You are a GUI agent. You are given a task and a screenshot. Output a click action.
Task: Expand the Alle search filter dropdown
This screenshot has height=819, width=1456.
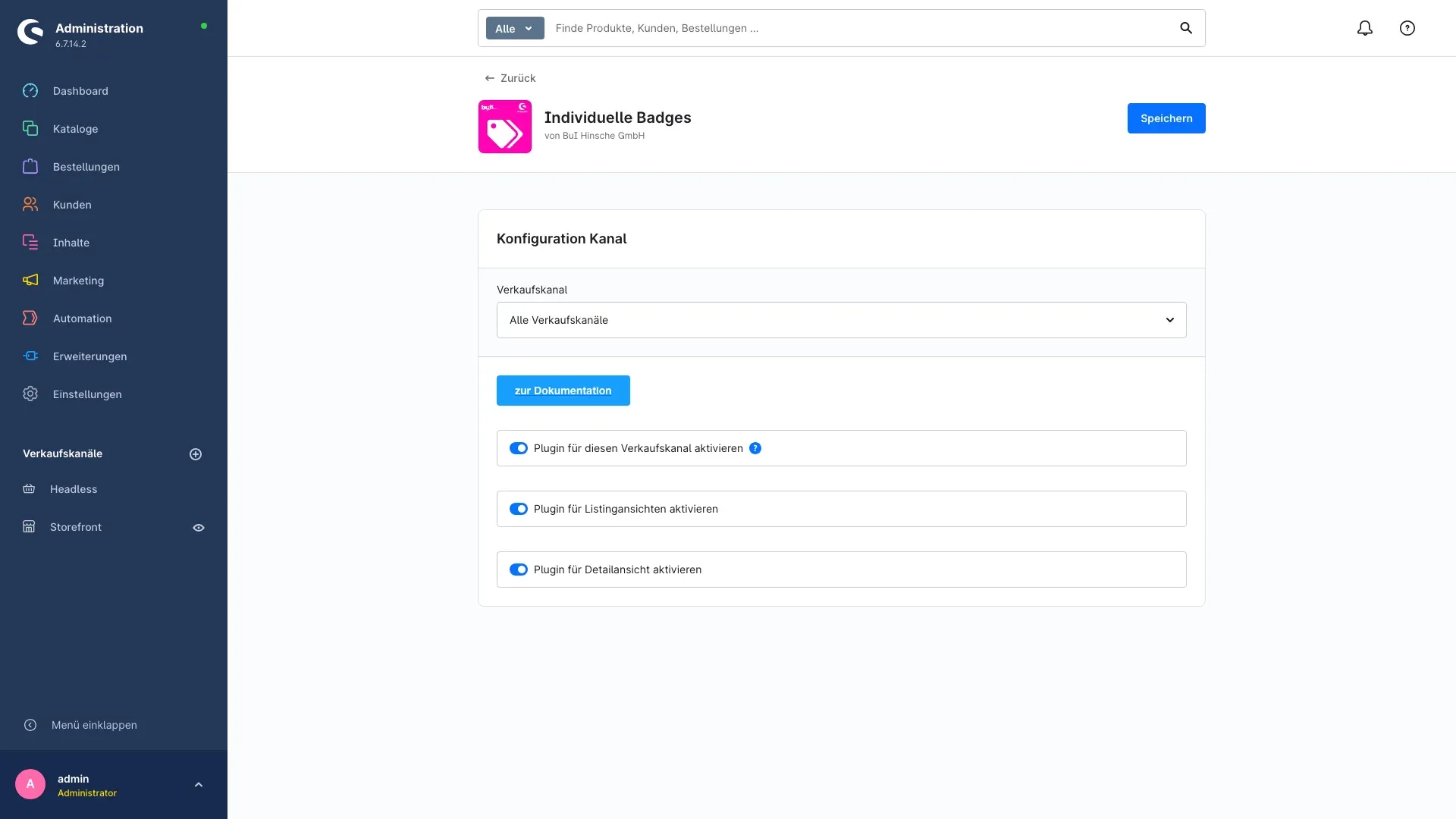pyautogui.click(x=515, y=28)
